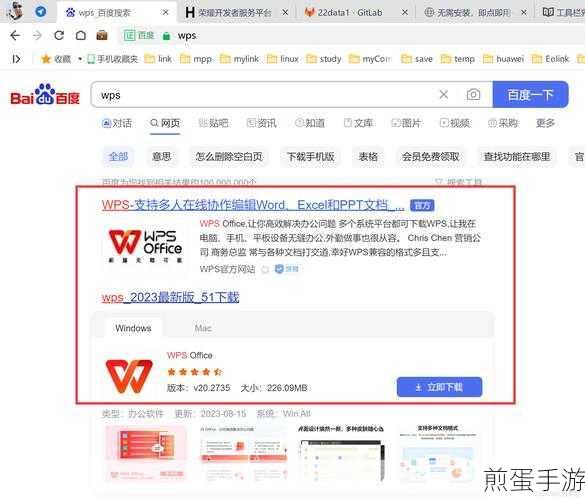Close the 22data1 GitLab tab
The height and width of the screenshot is (500, 585).
point(404,13)
